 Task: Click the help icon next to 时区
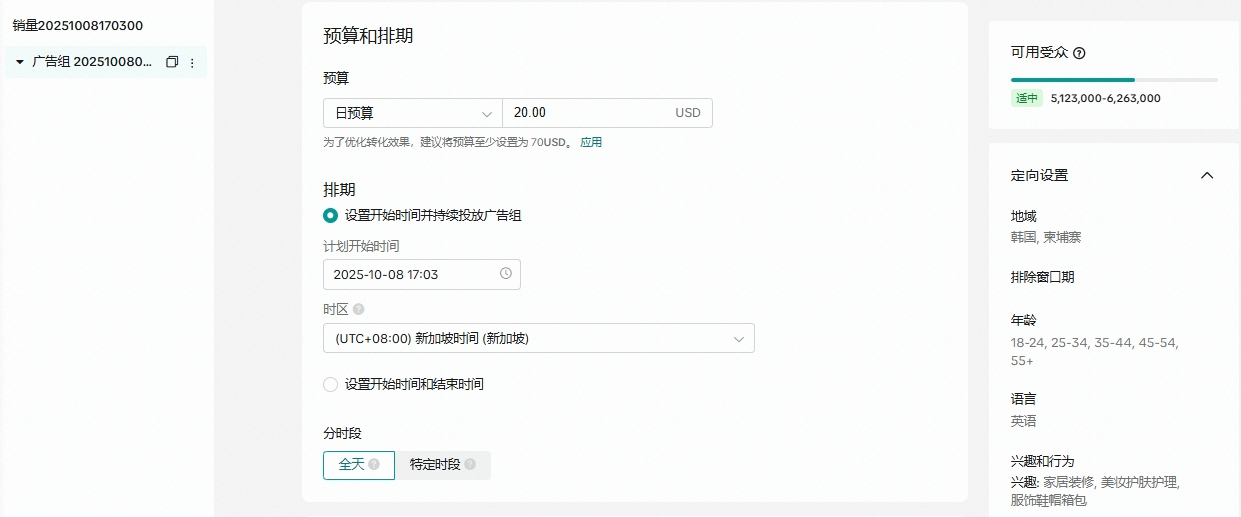pyautogui.click(x=359, y=310)
